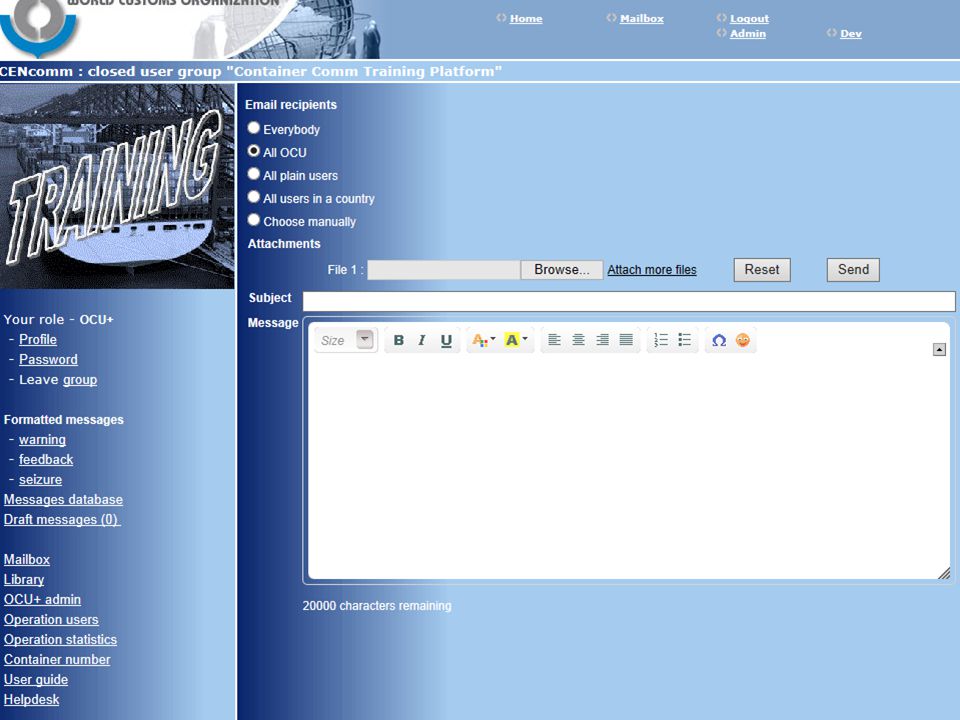This screenshot has width=960, height=720.
Task: Click the Subject input field
Action: pyautogui.click(x=629, y=301)
